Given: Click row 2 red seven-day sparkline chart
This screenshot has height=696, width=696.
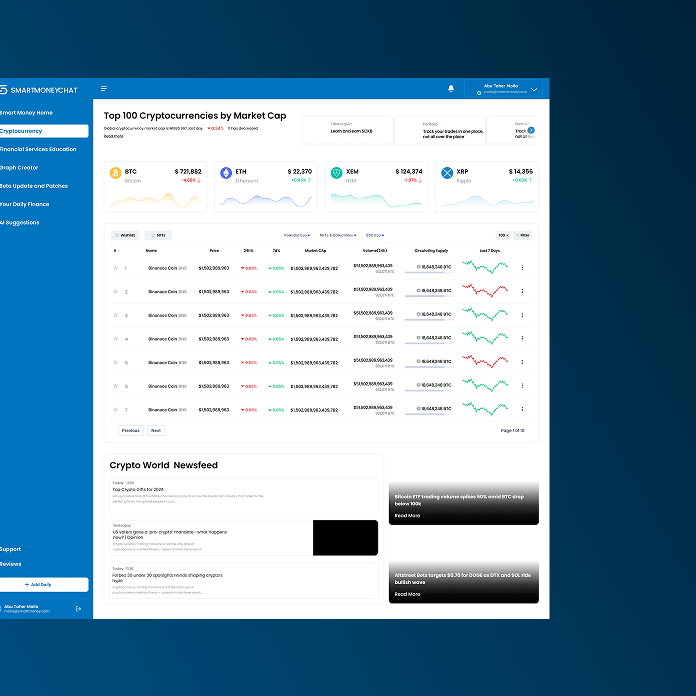Looking at the screenshot, I should 485,290.
